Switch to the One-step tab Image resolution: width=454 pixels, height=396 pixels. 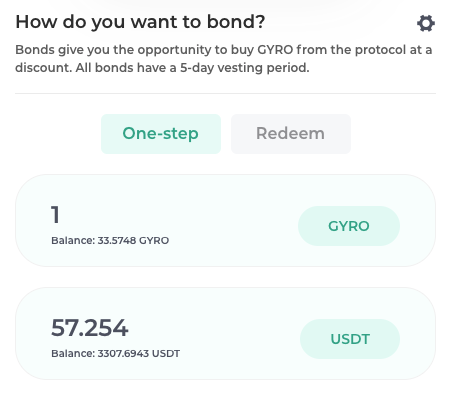tap(161, 134)
